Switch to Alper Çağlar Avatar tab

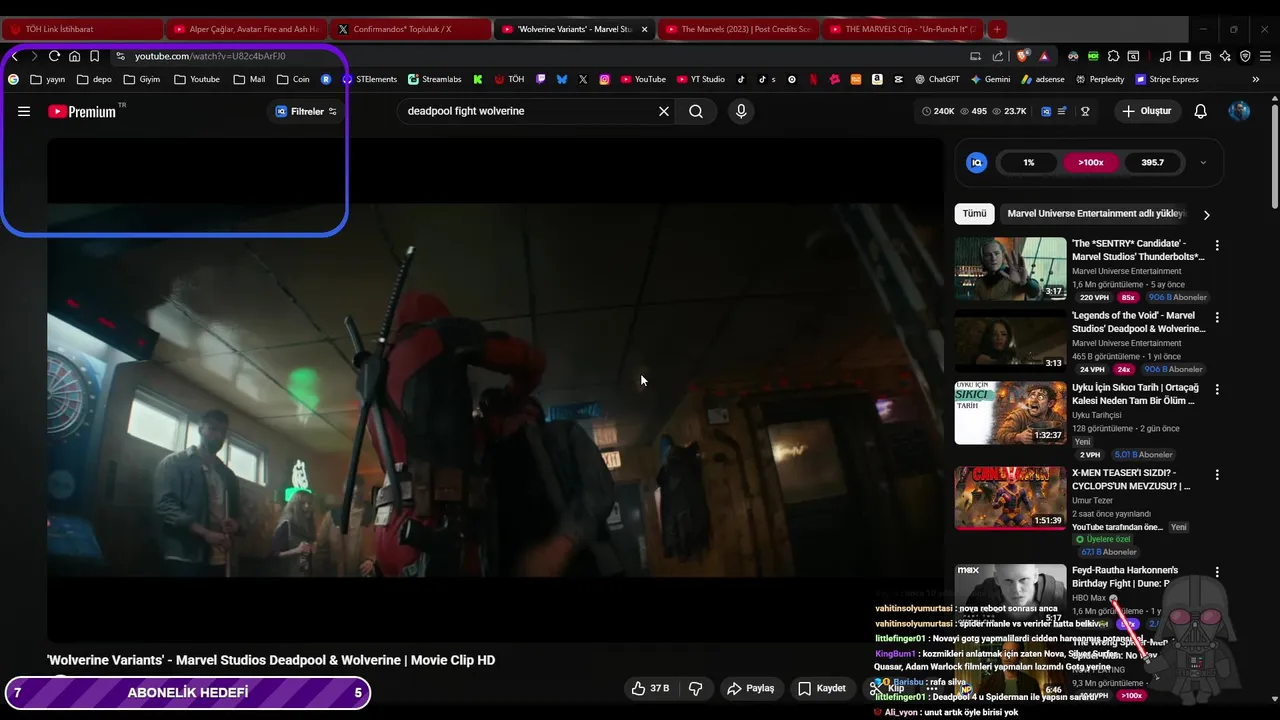point(245,29)
